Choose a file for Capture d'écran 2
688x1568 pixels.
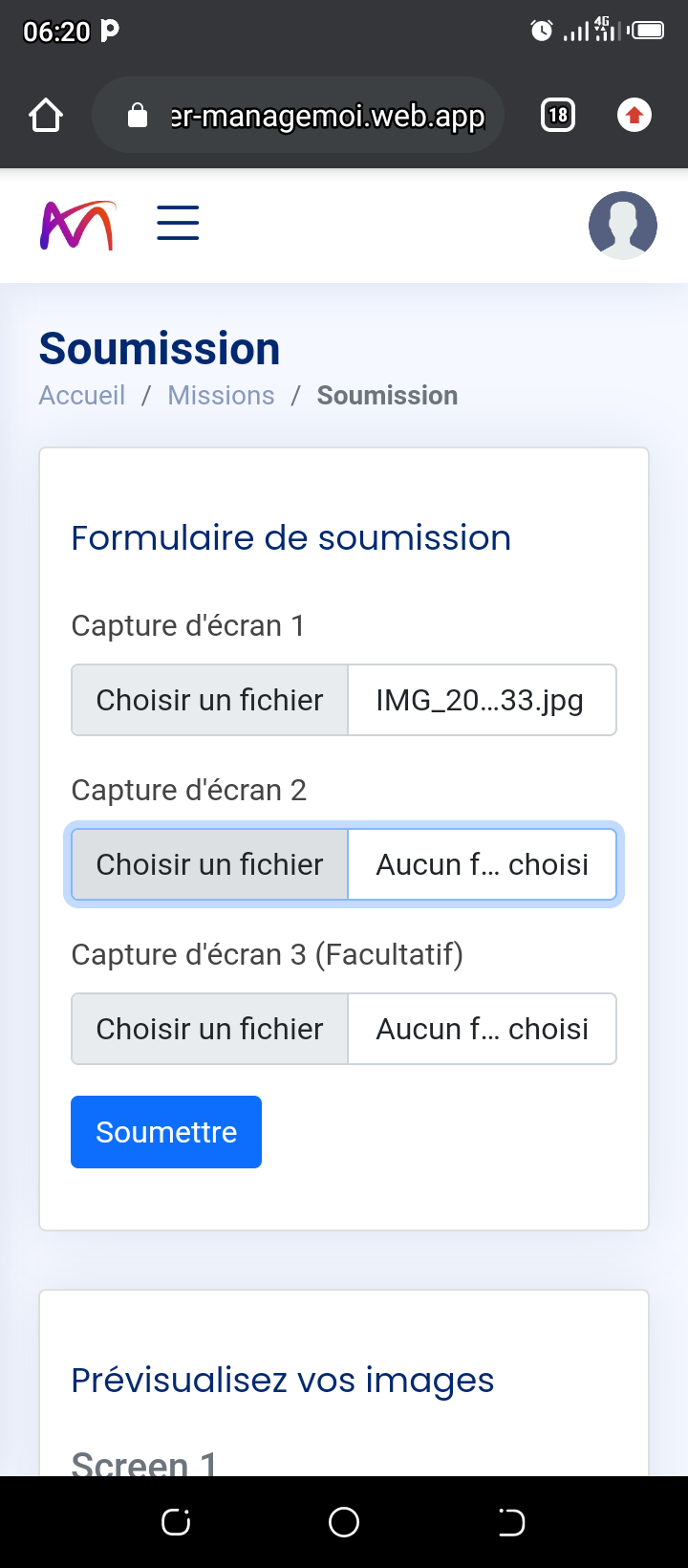click(x=210, y=864)
